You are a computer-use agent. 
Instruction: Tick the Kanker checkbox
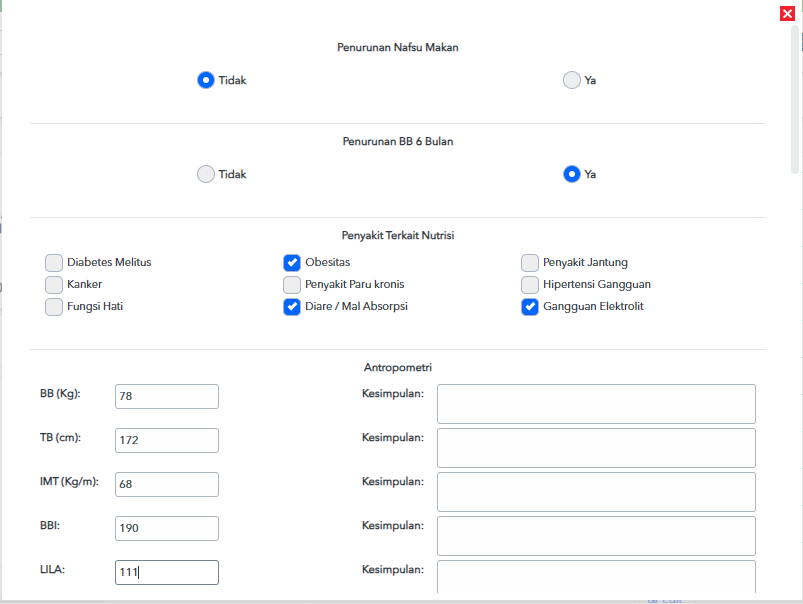click(x=54, y=284)
